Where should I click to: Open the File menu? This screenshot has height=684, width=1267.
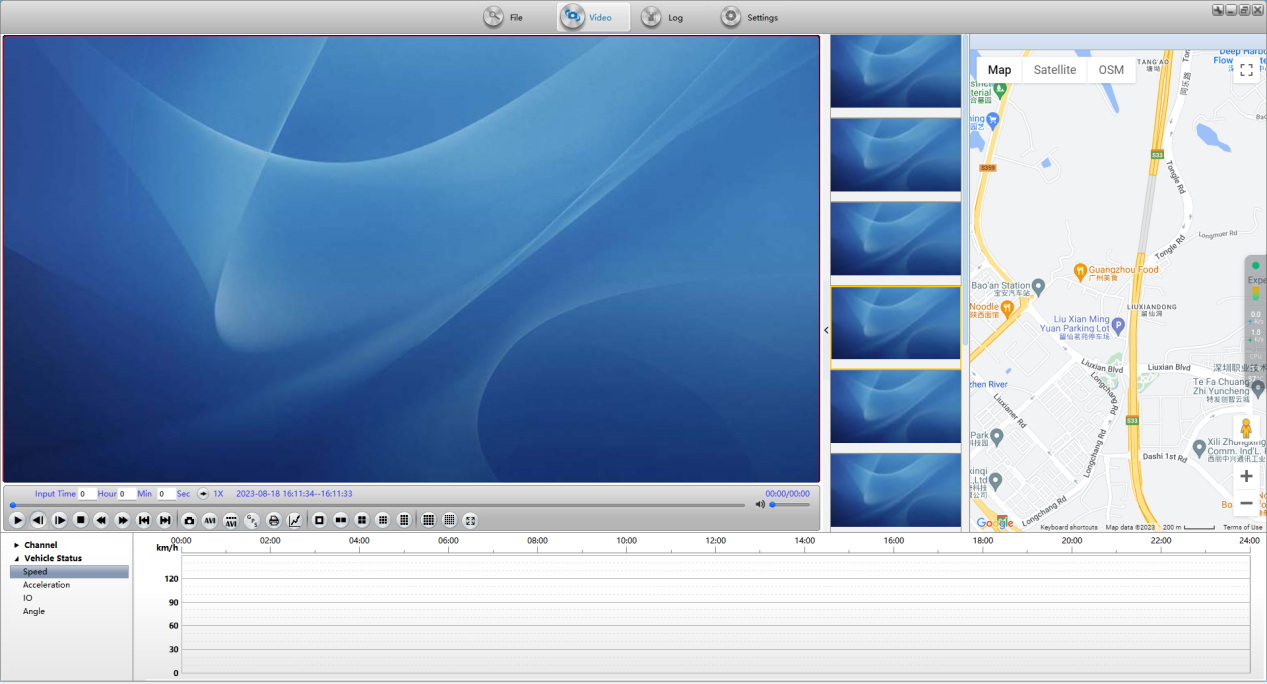click(x=503, y=17)
